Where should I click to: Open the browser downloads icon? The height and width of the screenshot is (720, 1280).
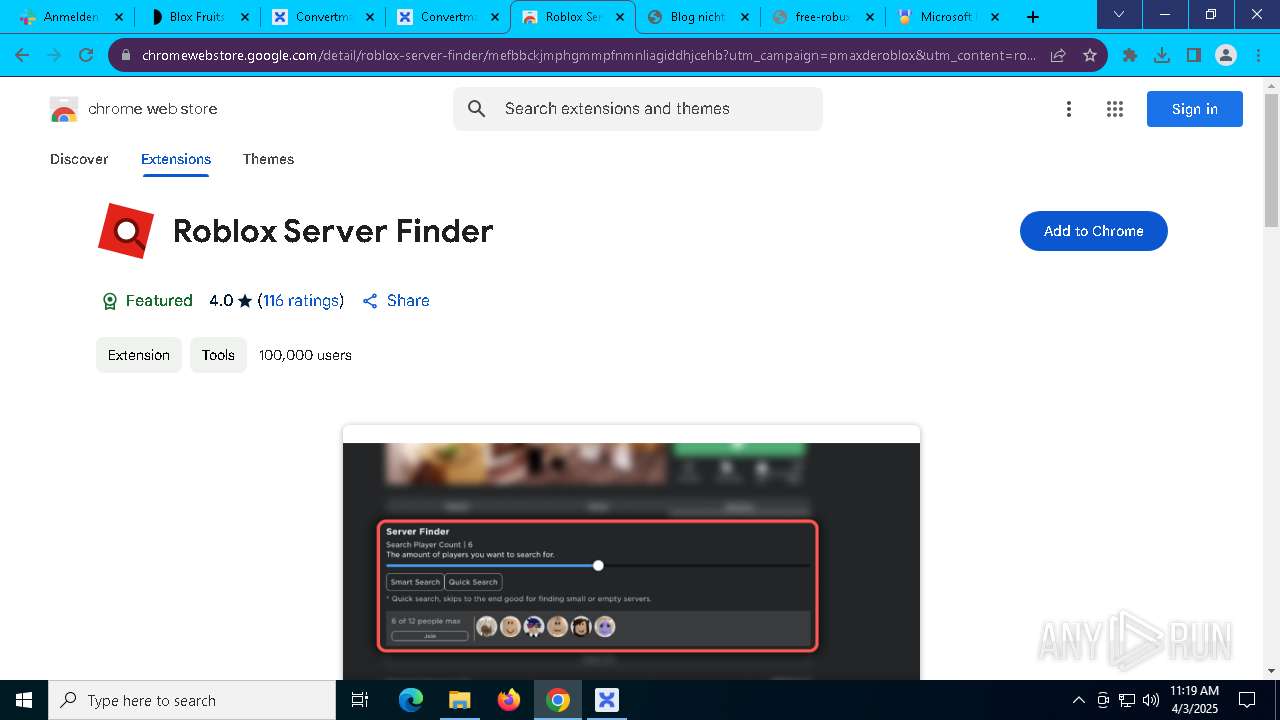[1162, 55]
